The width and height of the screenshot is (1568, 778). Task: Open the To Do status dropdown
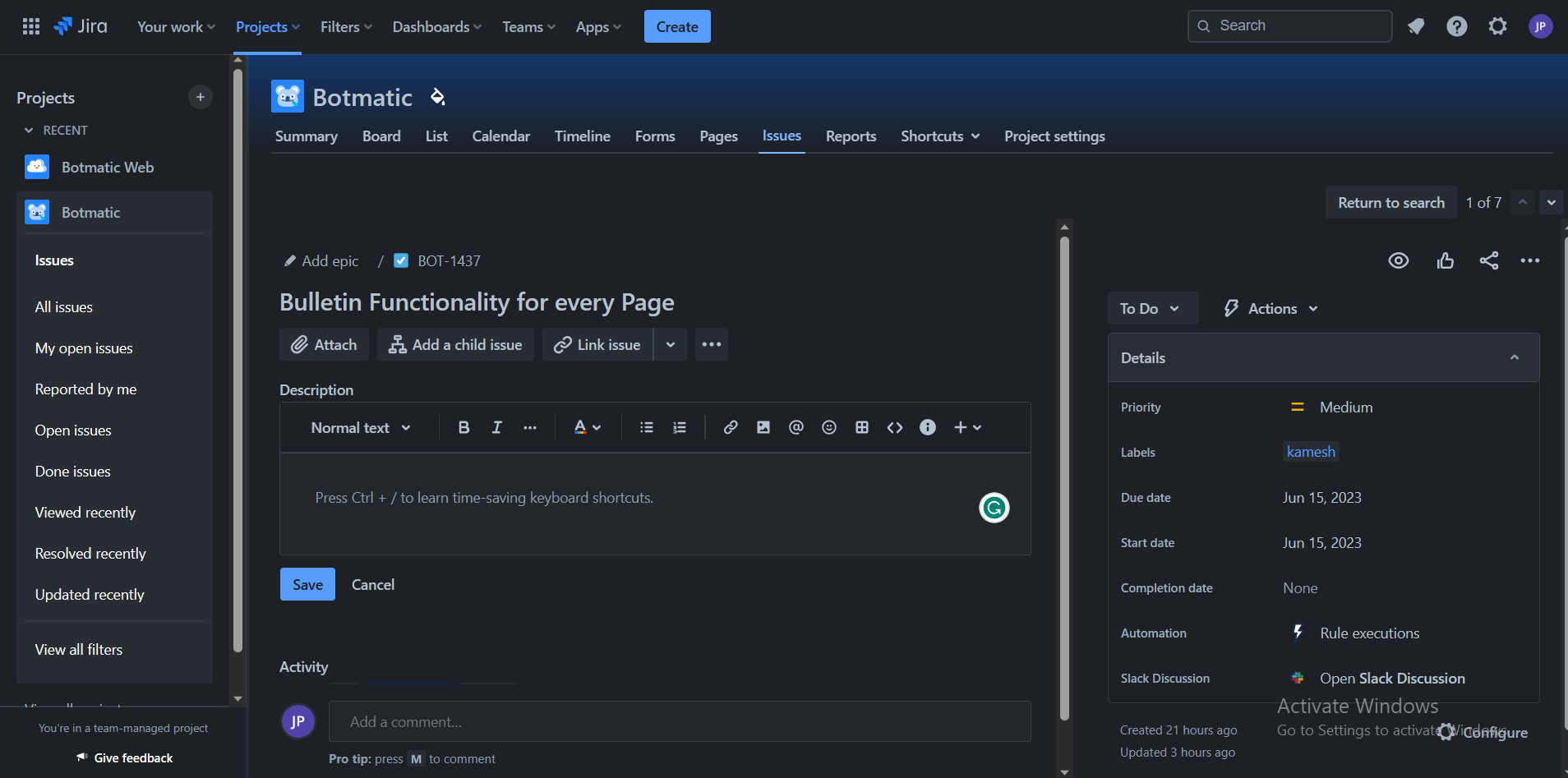pyautogui.click(x=1152, y=308)
